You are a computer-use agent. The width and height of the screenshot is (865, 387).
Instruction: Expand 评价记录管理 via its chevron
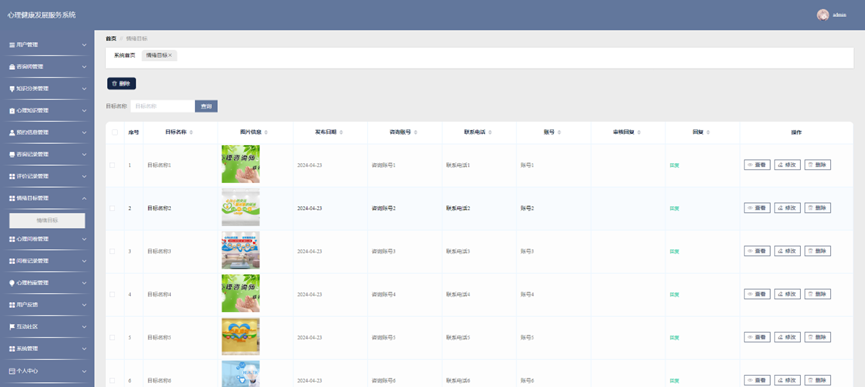coord(84,176)
